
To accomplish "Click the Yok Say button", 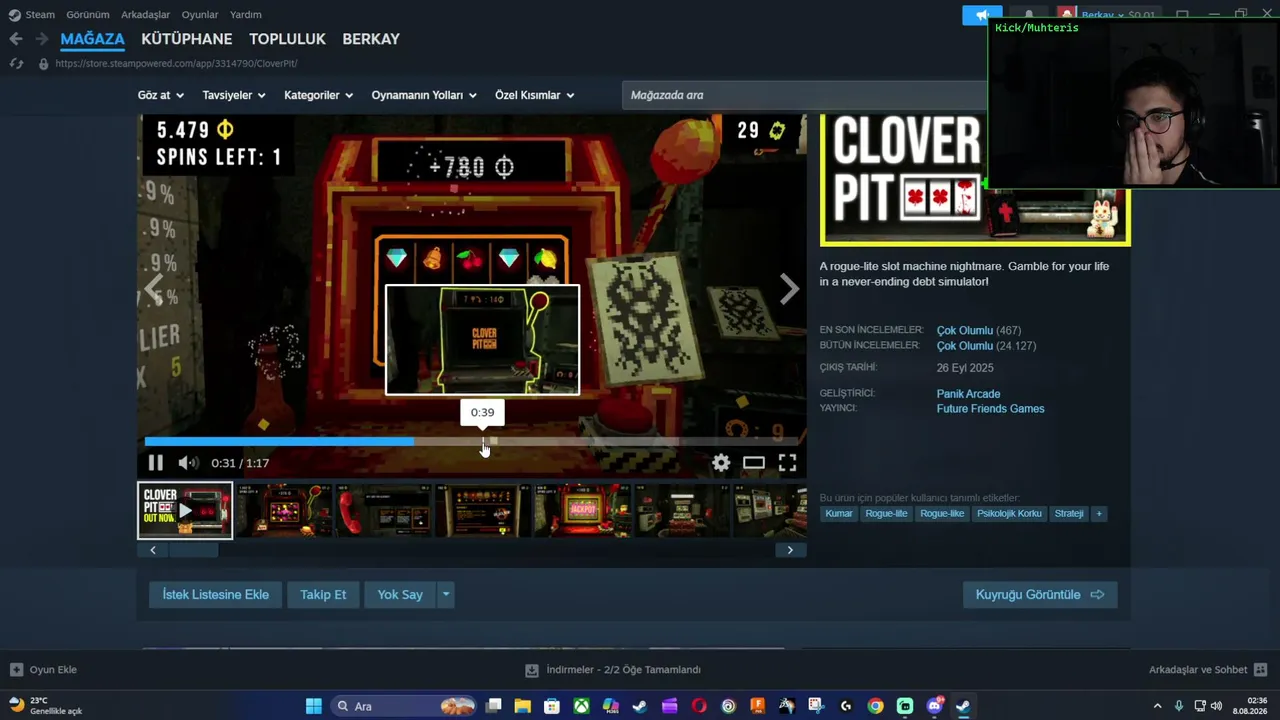I will (400, 595).
